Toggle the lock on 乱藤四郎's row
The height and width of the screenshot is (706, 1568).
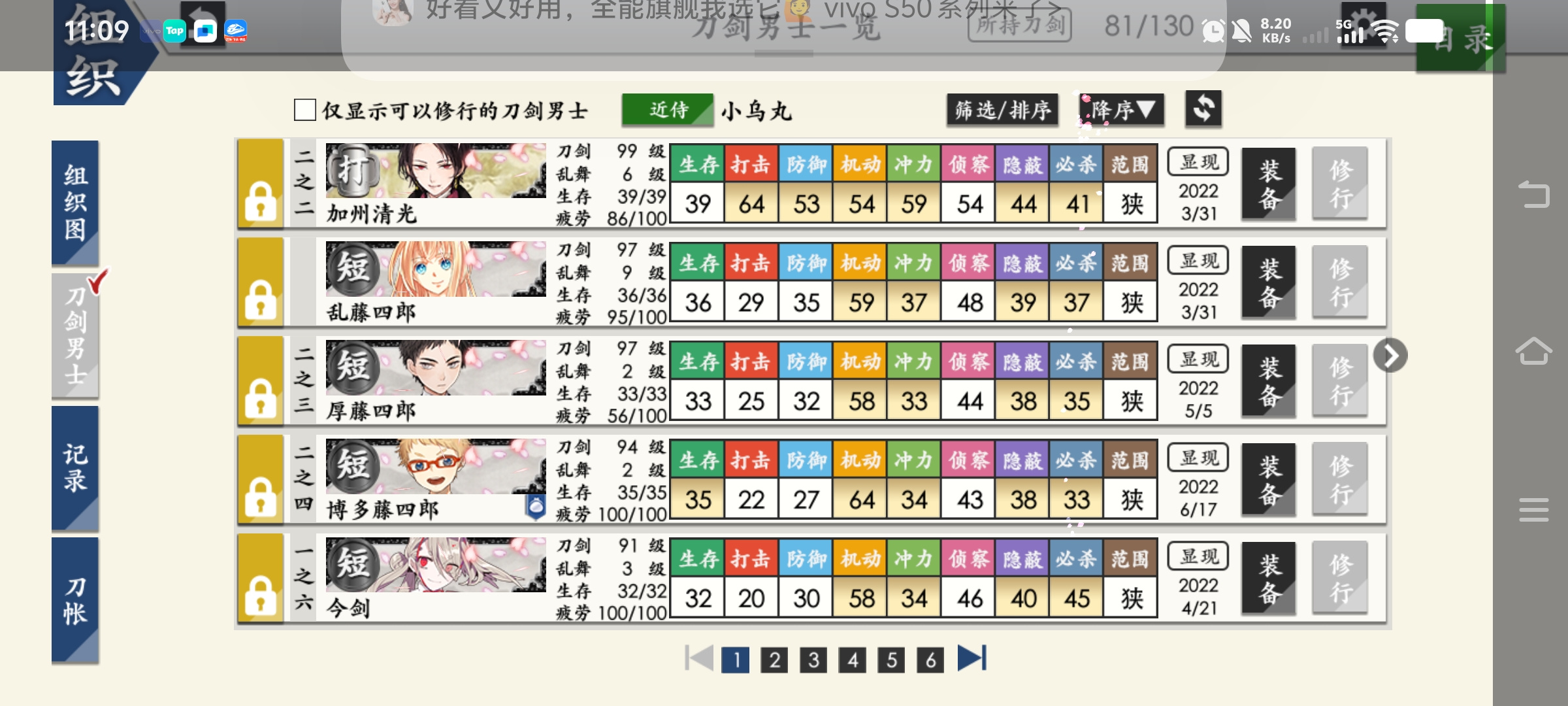260,282
